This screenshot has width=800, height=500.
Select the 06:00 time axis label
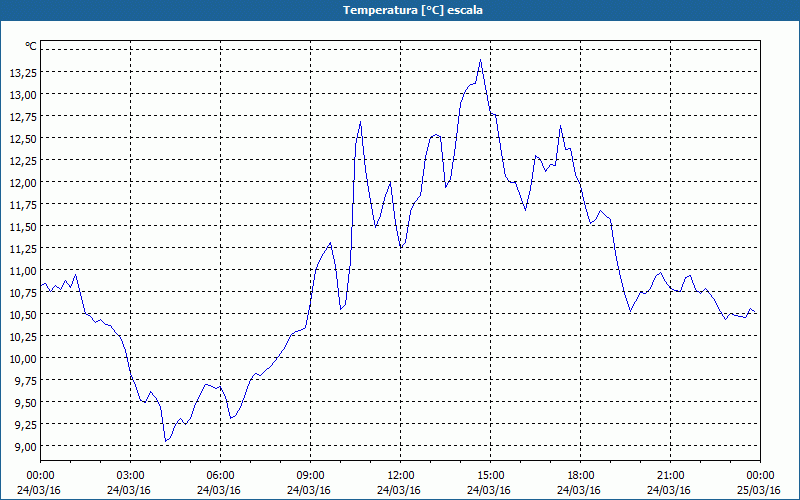click(x=221, y=476)
